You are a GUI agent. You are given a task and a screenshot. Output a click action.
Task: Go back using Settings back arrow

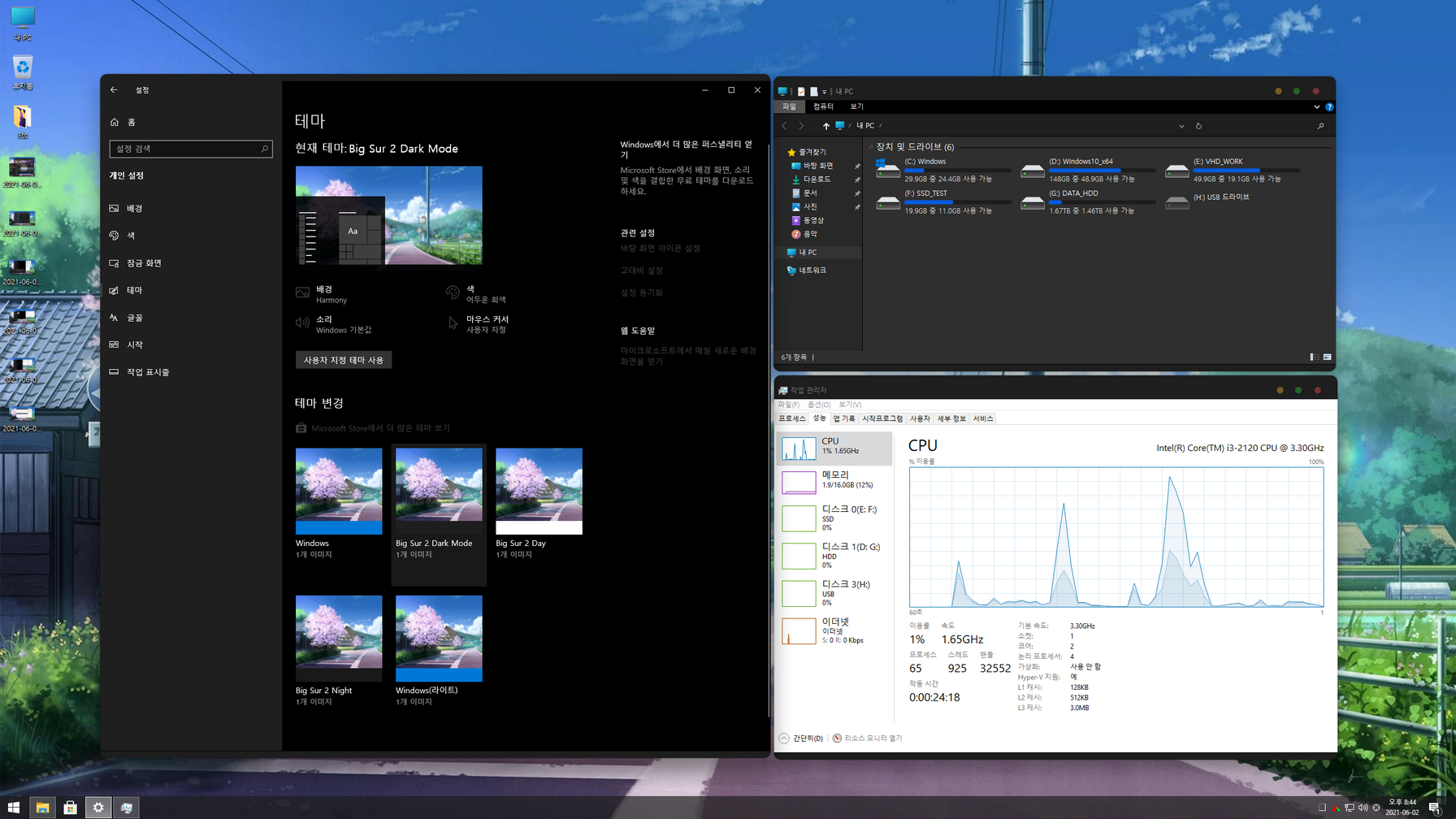point(114,90)
